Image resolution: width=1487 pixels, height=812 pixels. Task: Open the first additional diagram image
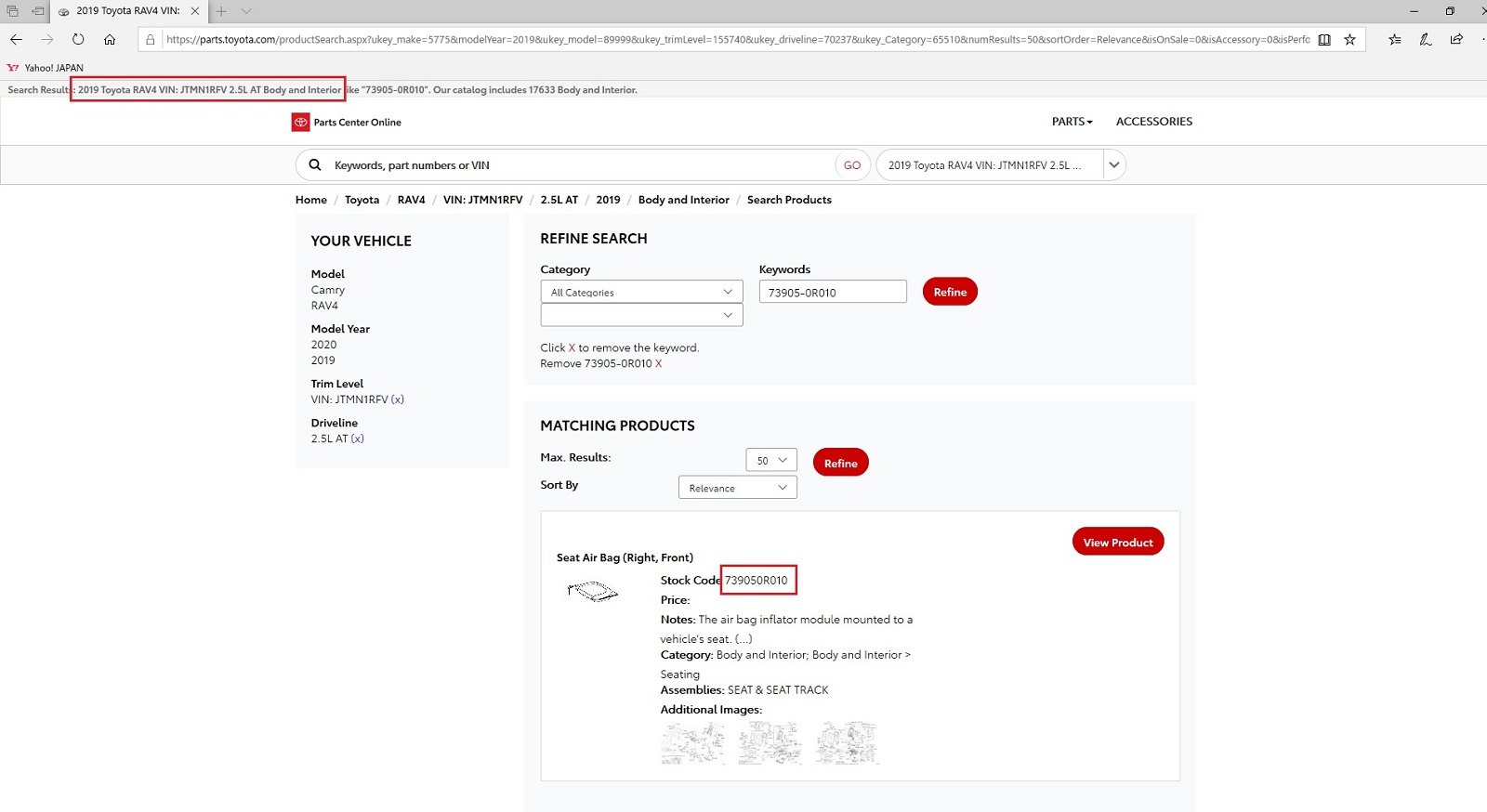[x=692, y=743]
